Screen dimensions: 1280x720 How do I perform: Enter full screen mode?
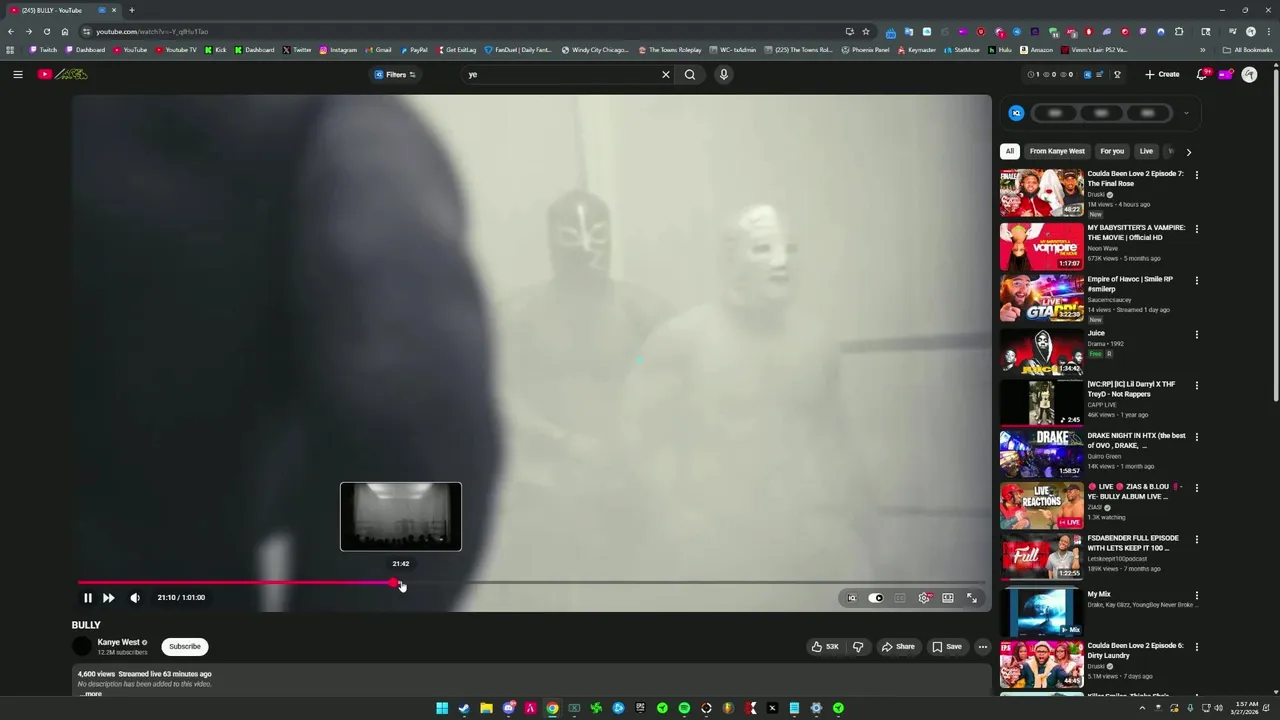pyautogui.click(x=972, y=598)
